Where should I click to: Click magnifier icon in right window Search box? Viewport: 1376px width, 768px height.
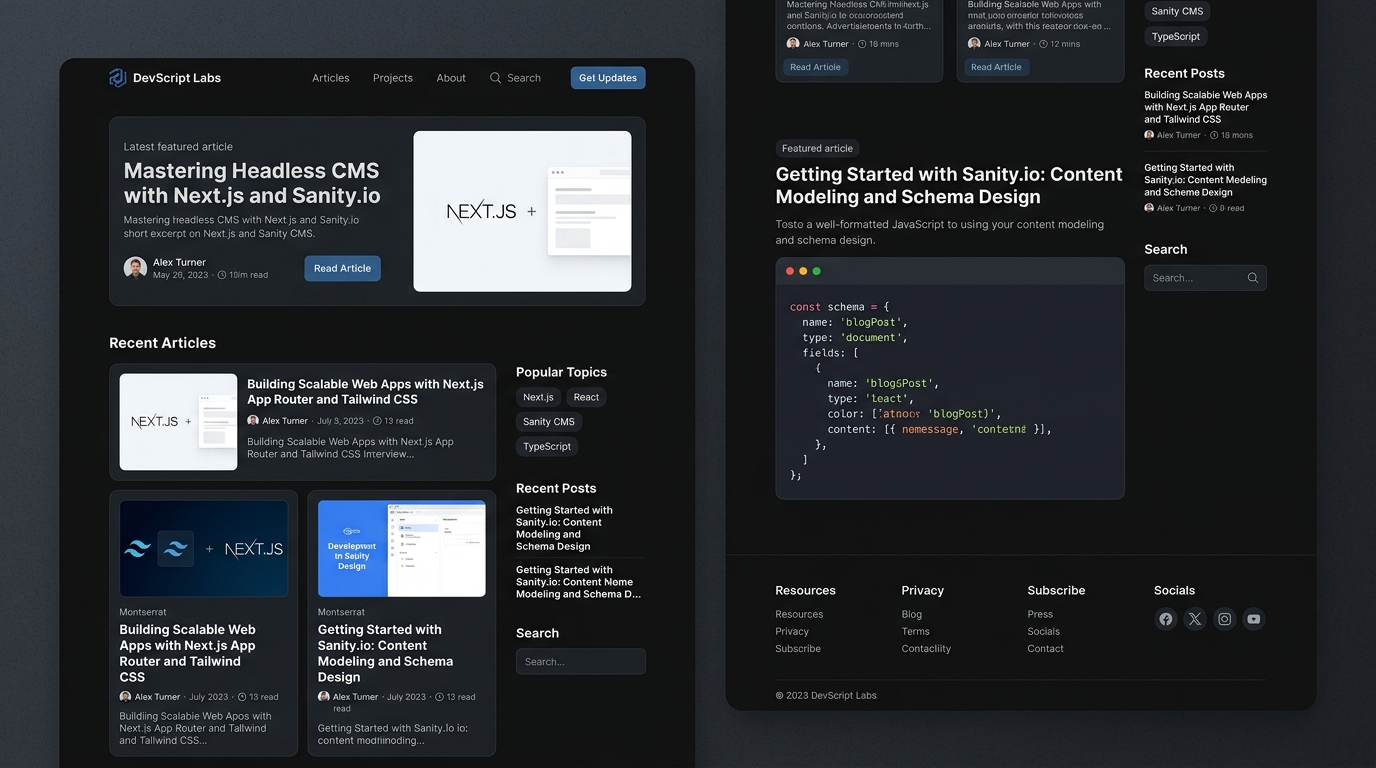1252,278
